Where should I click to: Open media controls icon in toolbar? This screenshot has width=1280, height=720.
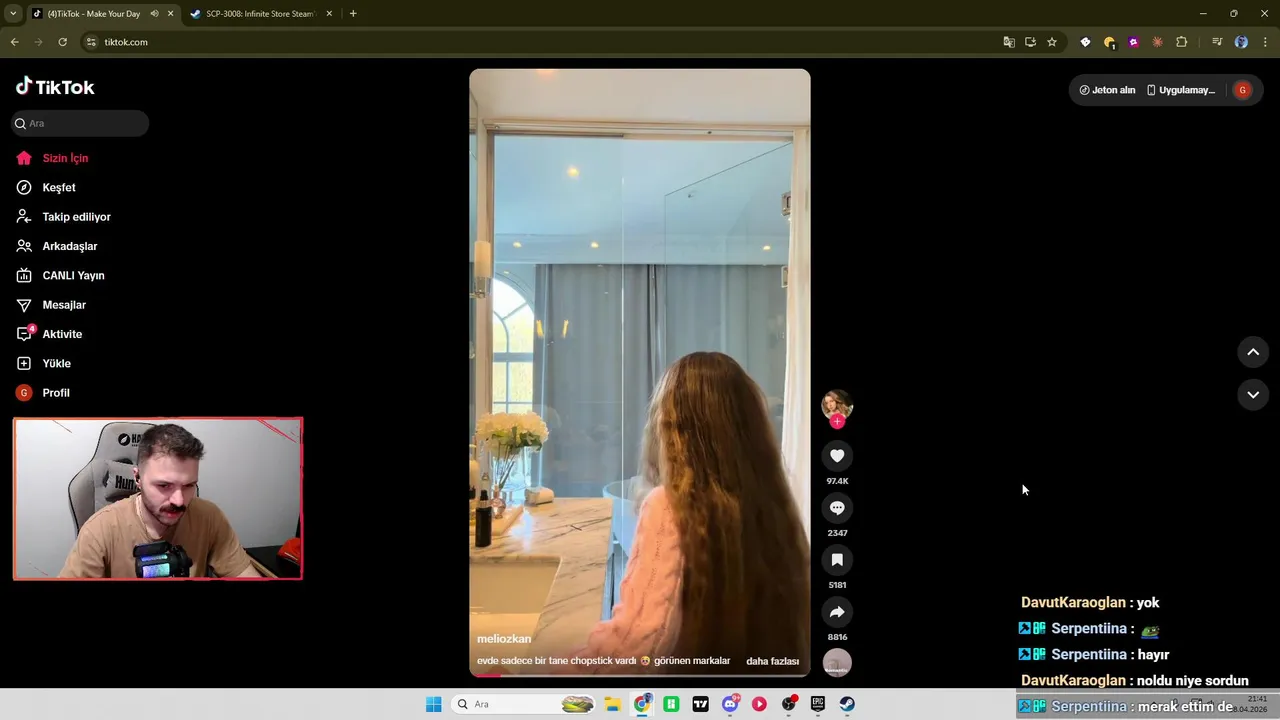(x=1217, y=42)
